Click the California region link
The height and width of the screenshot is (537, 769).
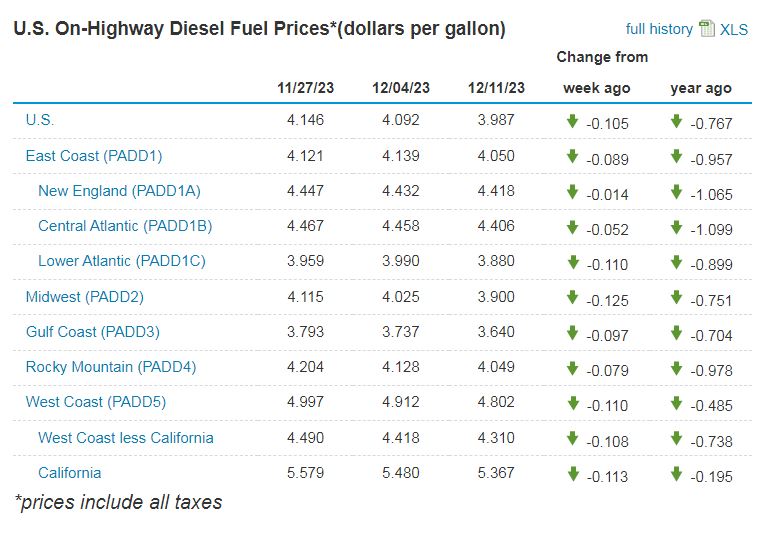tap(70, 472)
